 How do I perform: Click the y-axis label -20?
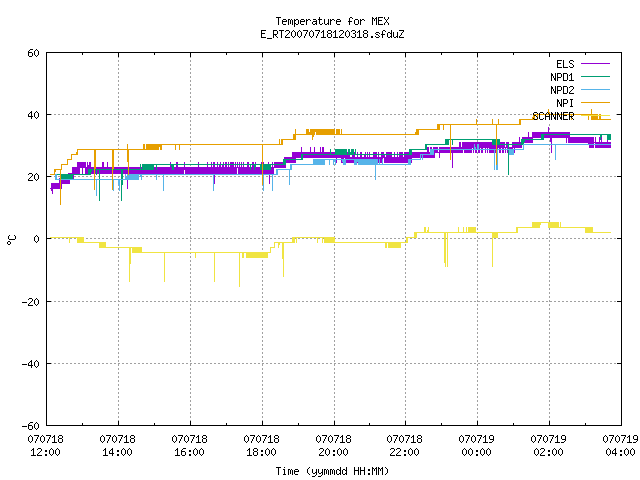[x=31, y=302]
